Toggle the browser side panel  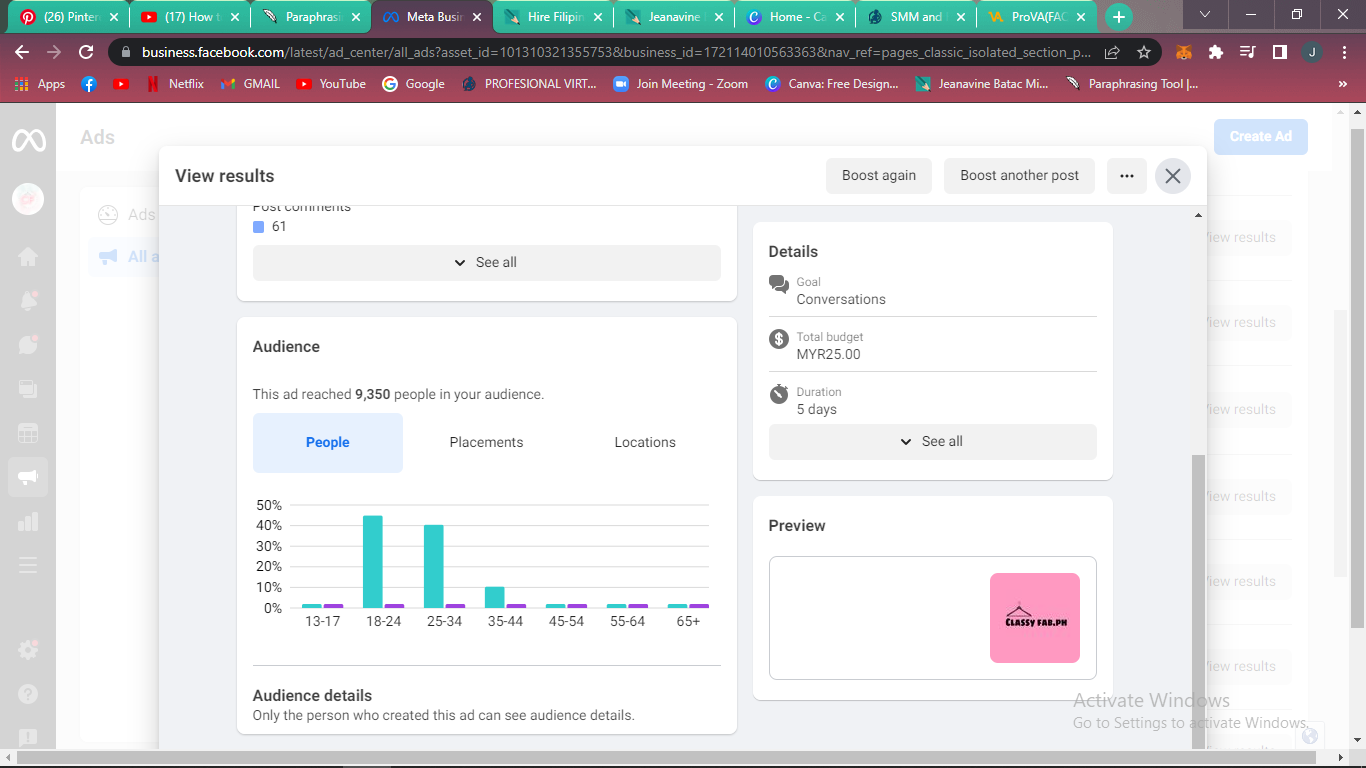click(1279, 52)
